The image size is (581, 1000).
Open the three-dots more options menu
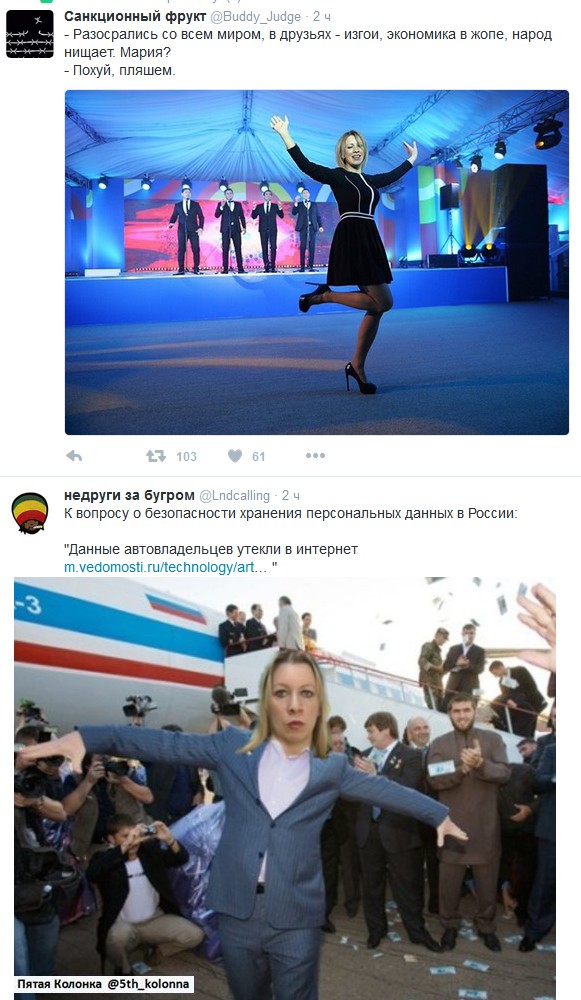(315, 455)
